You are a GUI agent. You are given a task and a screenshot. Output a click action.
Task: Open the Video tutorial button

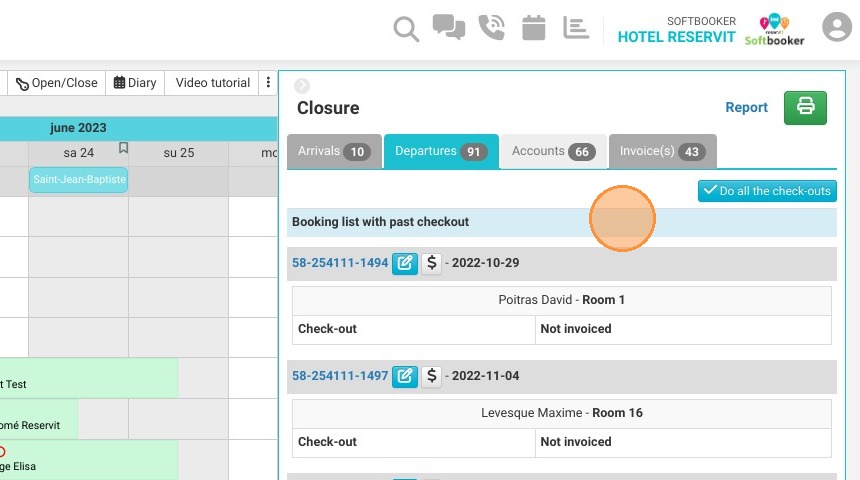coord(213,83)
